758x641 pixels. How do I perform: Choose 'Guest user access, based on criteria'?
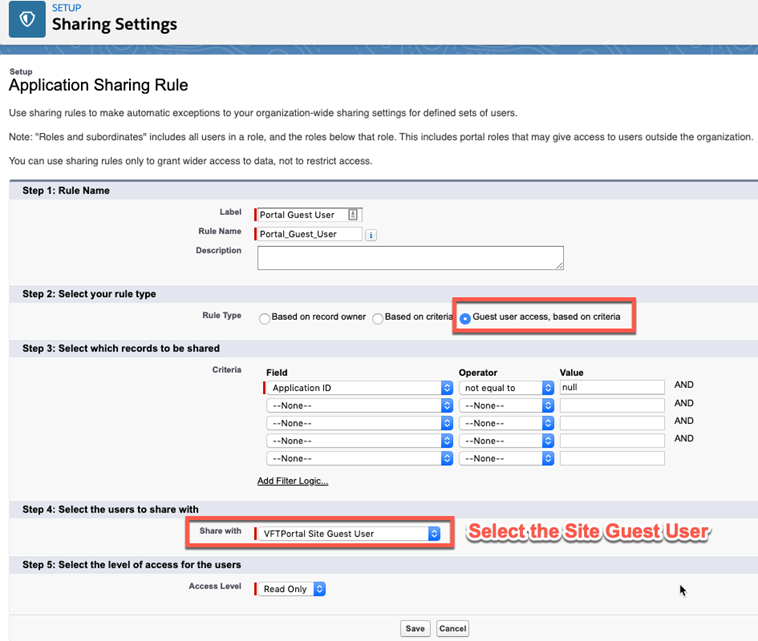(x=465, y=318)
